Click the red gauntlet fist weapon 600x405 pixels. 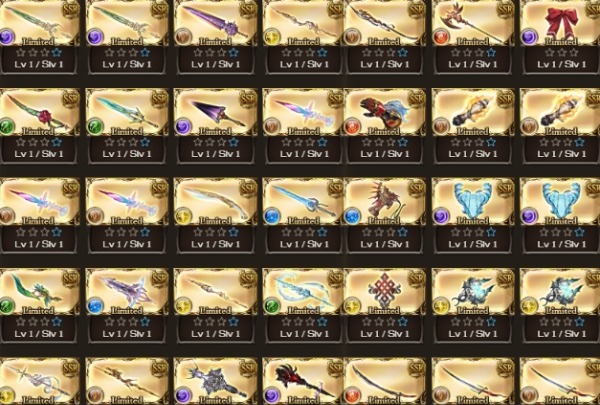click(x=384, y=112)
